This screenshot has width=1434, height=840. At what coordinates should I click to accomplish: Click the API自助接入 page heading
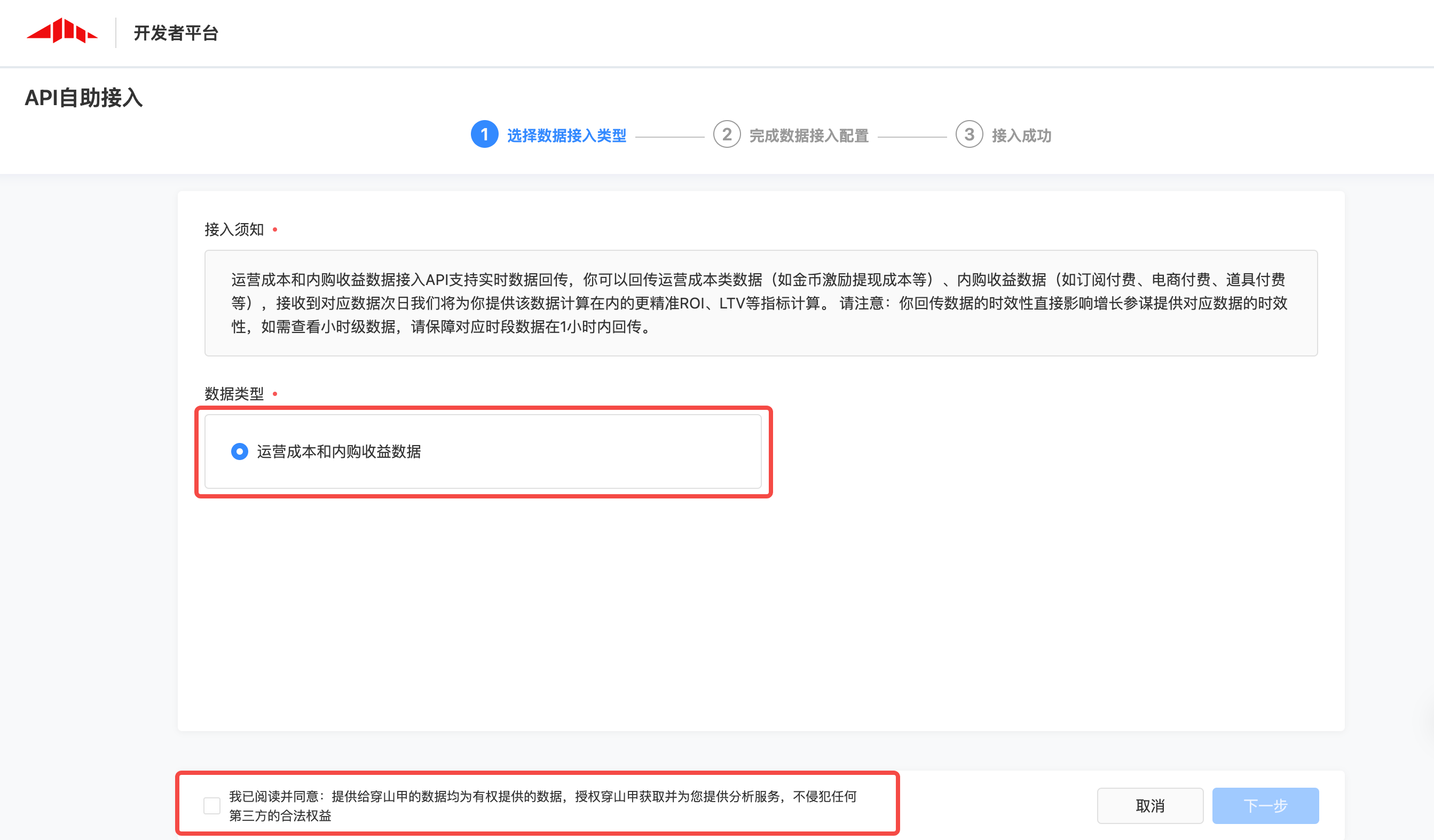[84, 98]
